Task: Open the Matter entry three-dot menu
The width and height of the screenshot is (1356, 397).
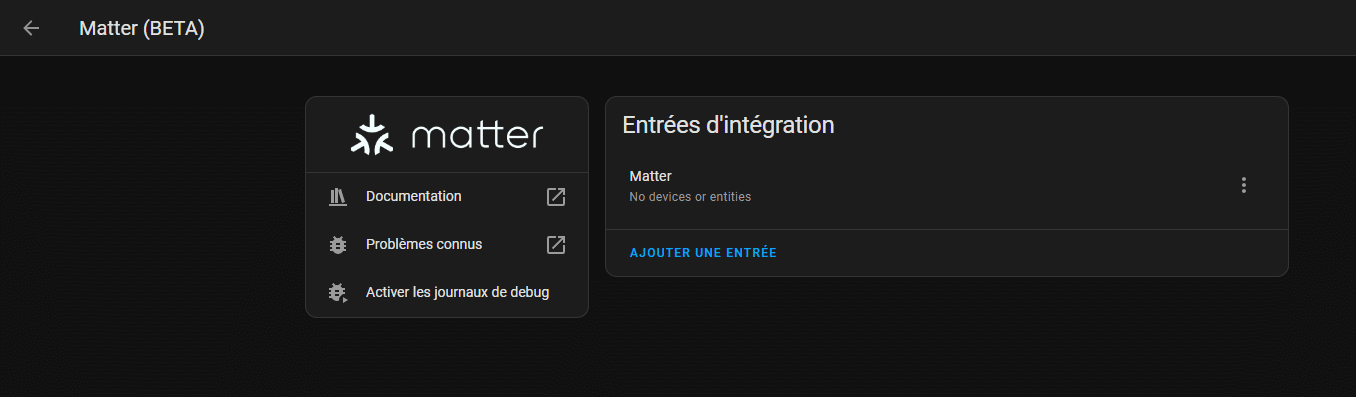Action: [1244, 185]
